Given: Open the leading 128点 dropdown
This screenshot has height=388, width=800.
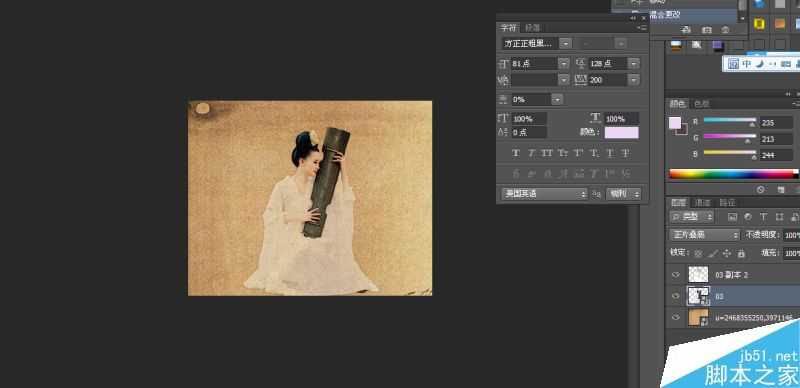Looking at the screenshot, I should pyautogui.click(x=634, y=64).
